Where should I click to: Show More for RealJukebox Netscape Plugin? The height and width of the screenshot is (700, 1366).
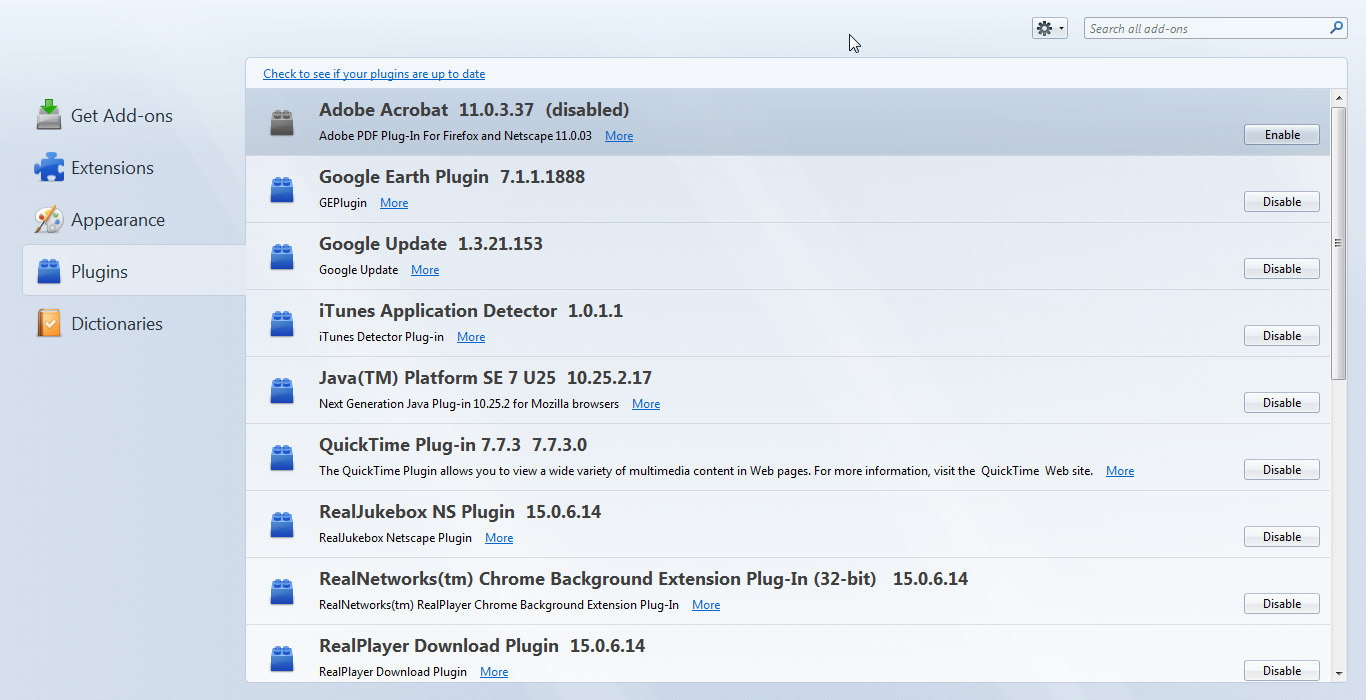pyautogui.click(x=499, y=538)
